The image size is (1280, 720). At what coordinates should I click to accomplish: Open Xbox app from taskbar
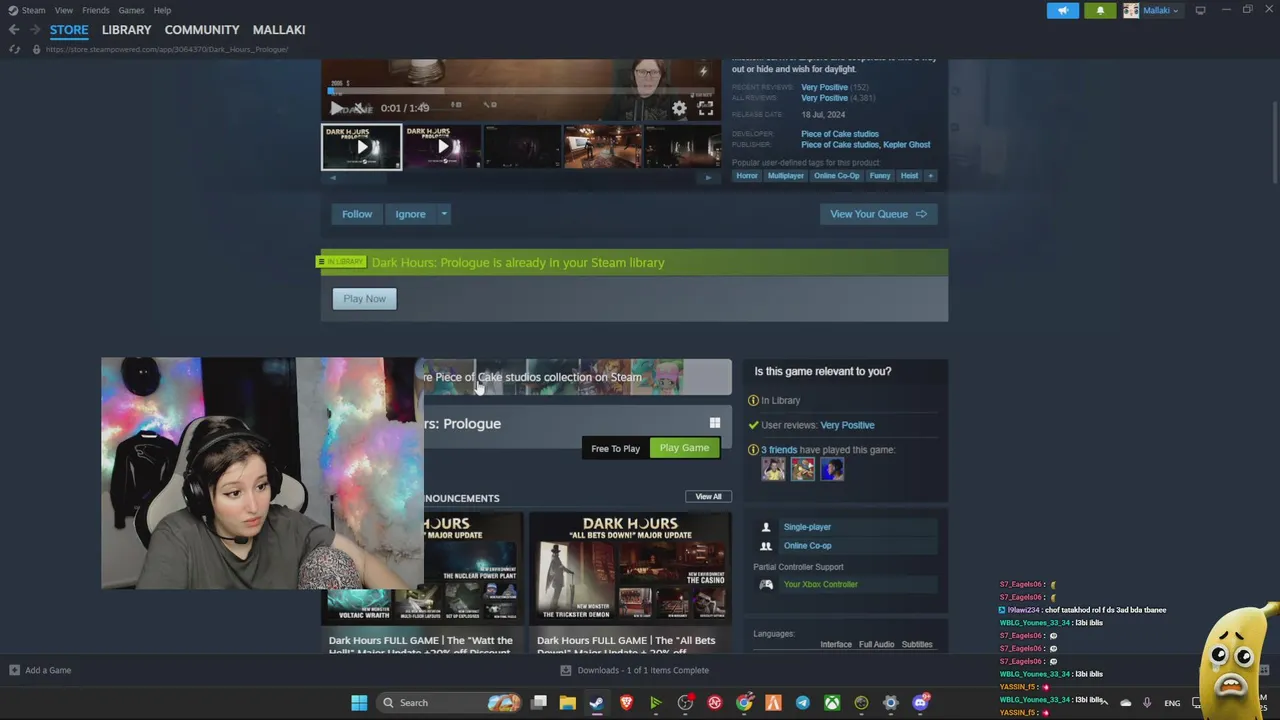click(x=832, y=703)
